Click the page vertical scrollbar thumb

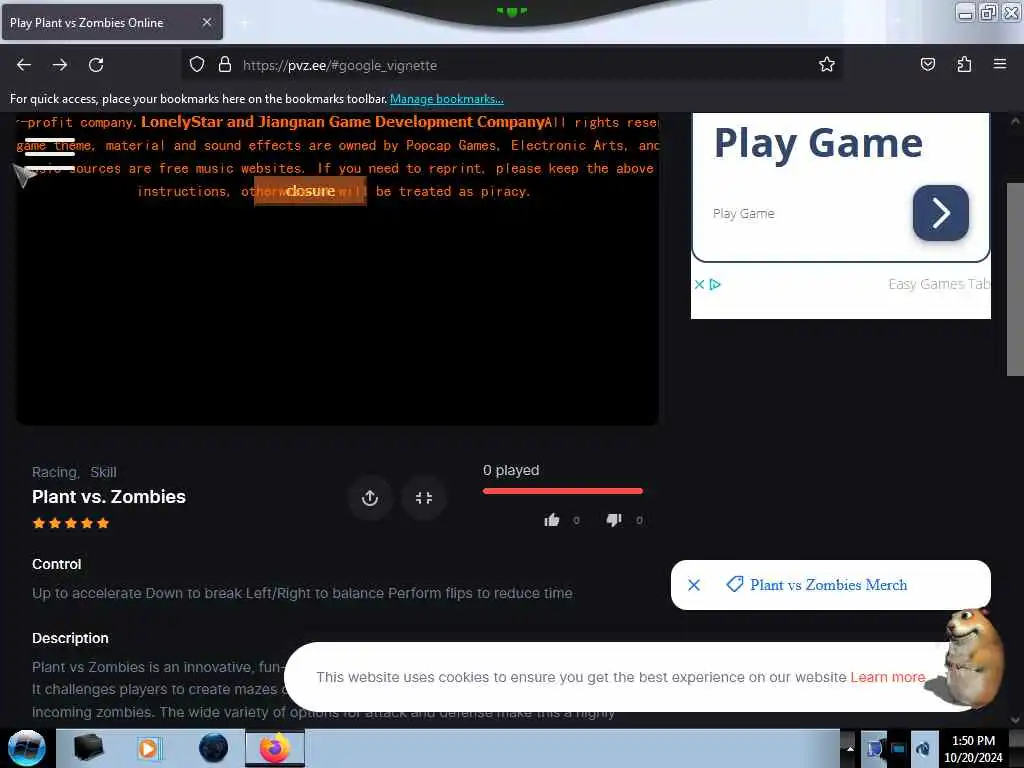[x=1015, y=280]
